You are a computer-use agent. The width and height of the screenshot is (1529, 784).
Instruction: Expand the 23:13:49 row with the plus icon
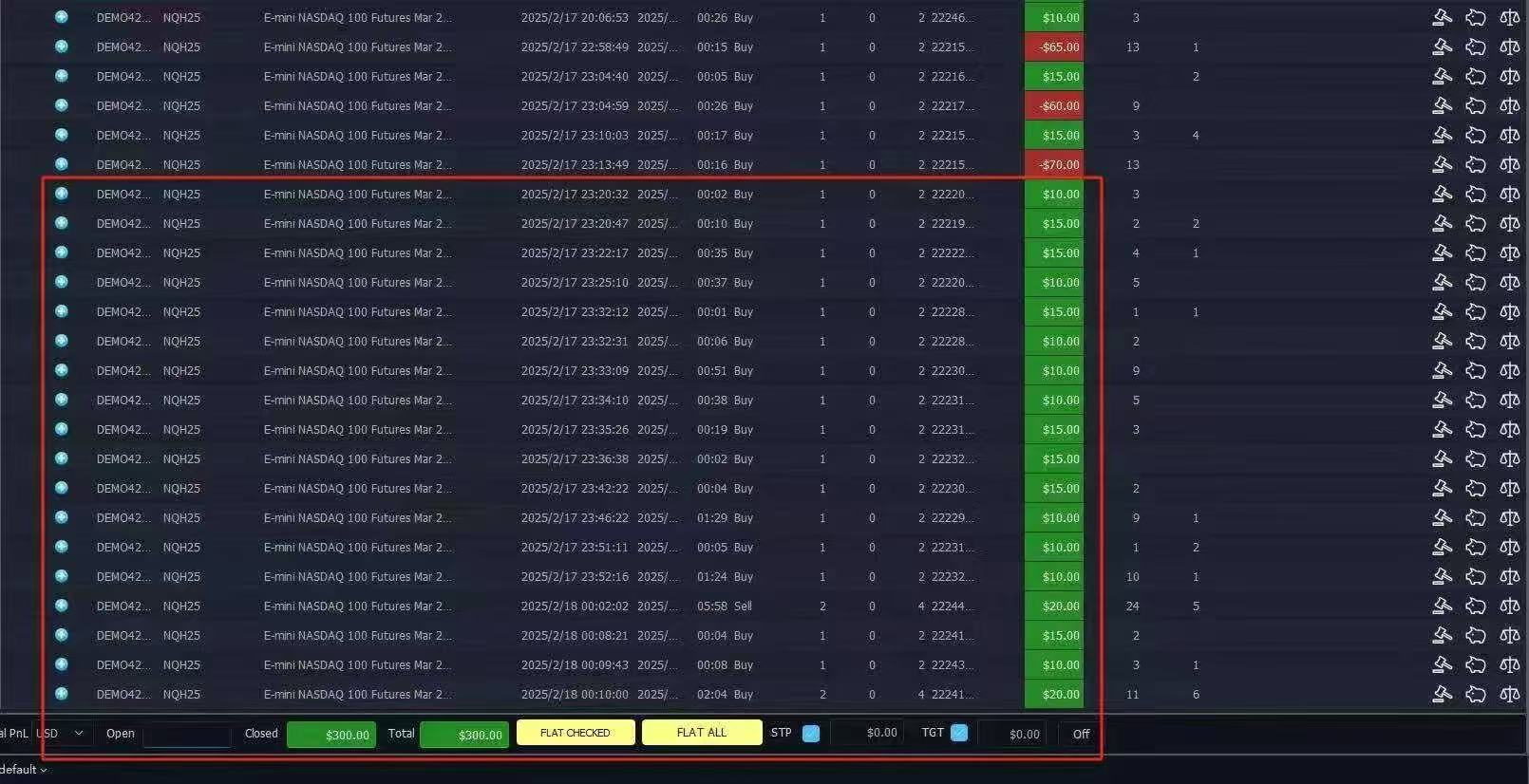click(62, 164)
